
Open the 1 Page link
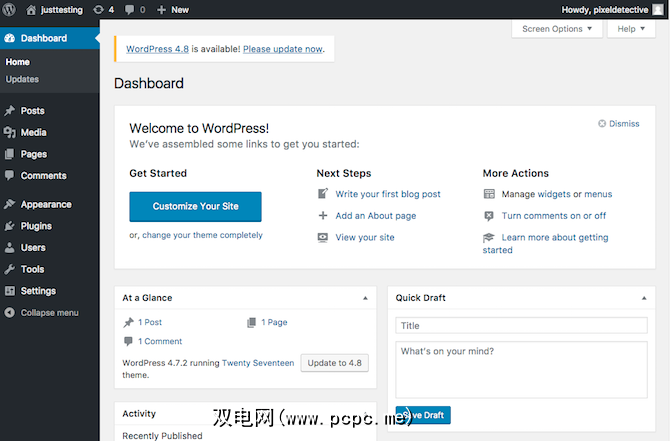tap(274, 322)
